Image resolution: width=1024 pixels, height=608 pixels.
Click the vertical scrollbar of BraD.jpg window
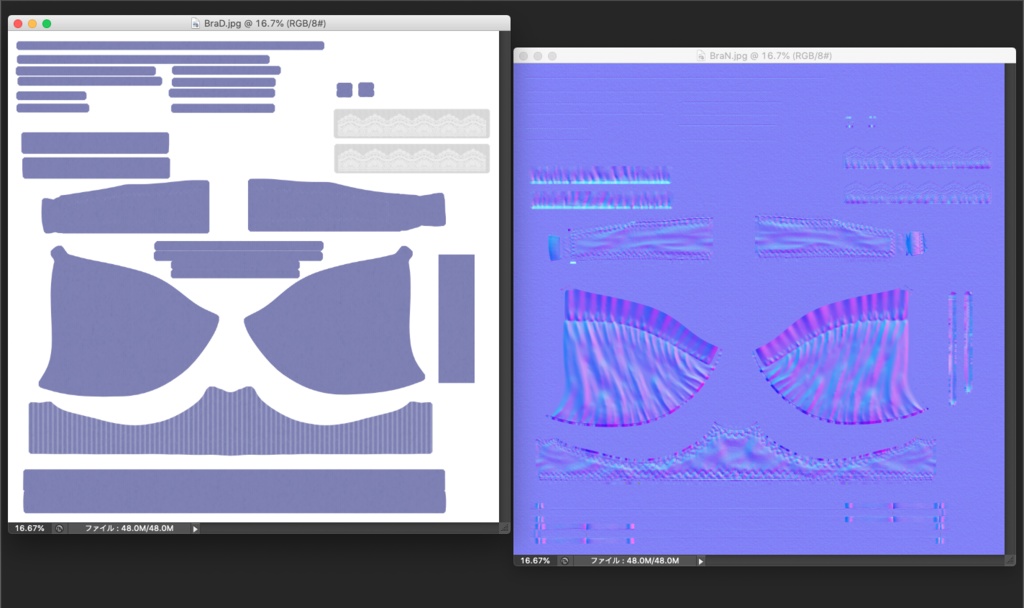505,276
